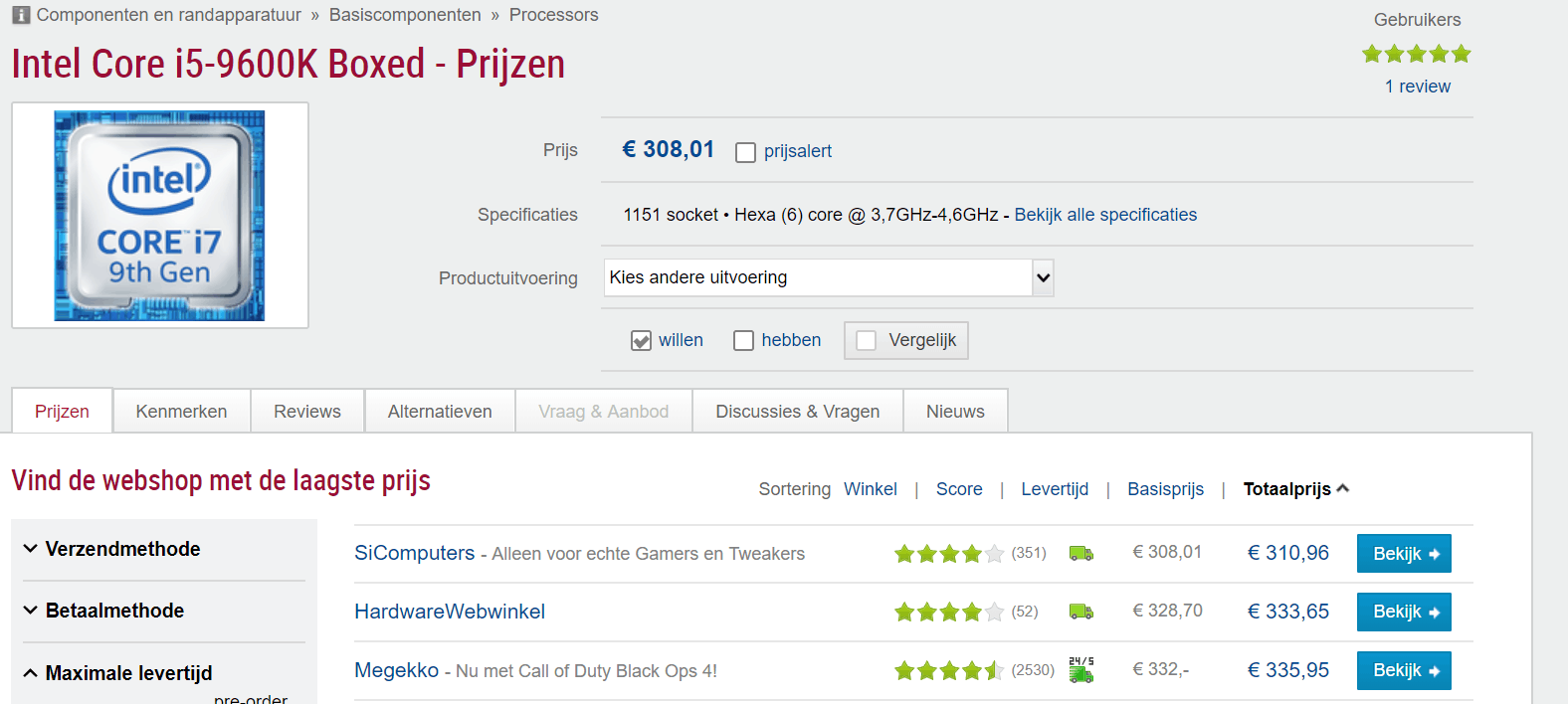Click the HardwareWebwinkel delivery truck icon
Image resolution: width=1568 pixels, height=704 pixels.
[1081, 612]
